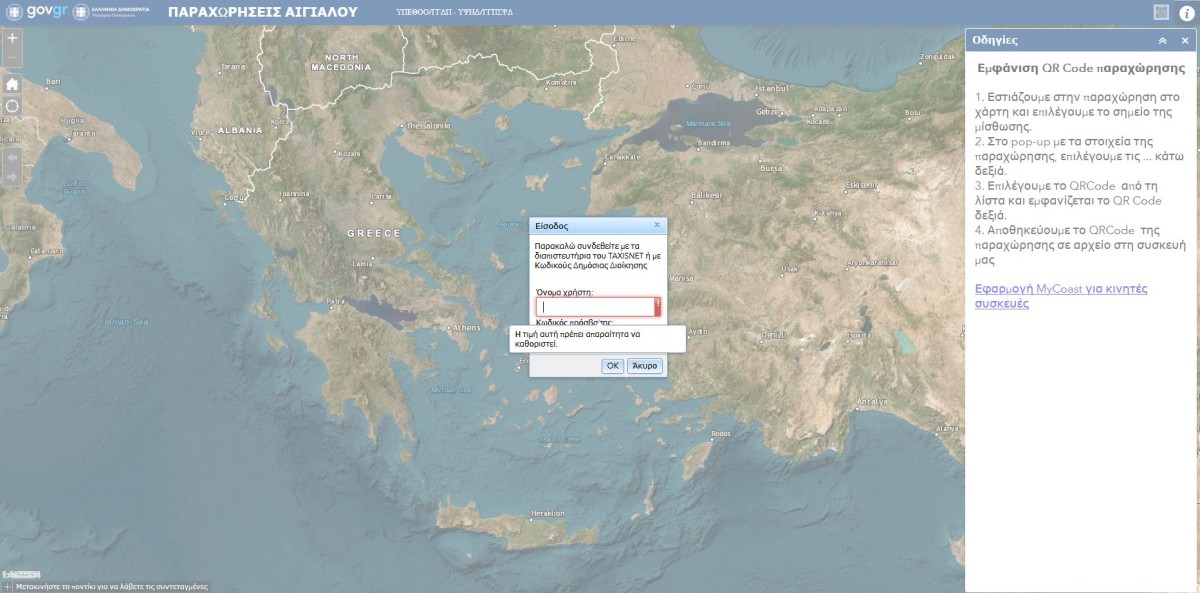Confirm login with OK button
The height and width of the screenshot is (593, 1200).
613,366
